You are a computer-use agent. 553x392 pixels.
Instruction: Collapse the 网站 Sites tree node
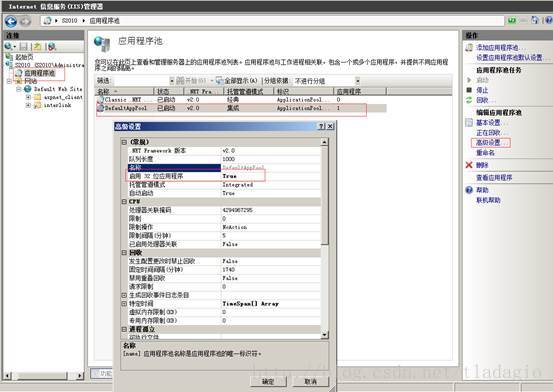[10, 81]
